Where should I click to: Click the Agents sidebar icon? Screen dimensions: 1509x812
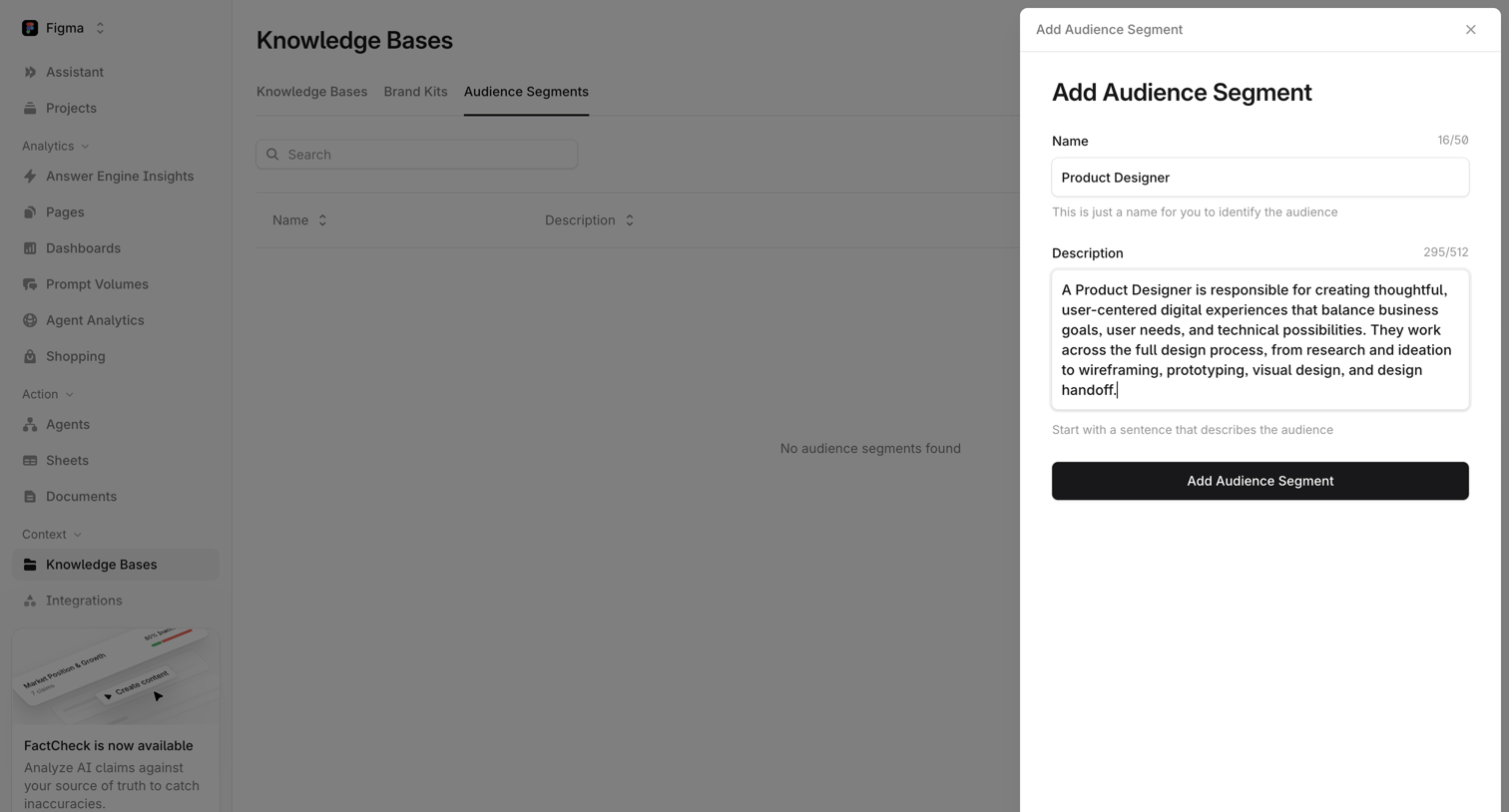[x=30, y=425]
